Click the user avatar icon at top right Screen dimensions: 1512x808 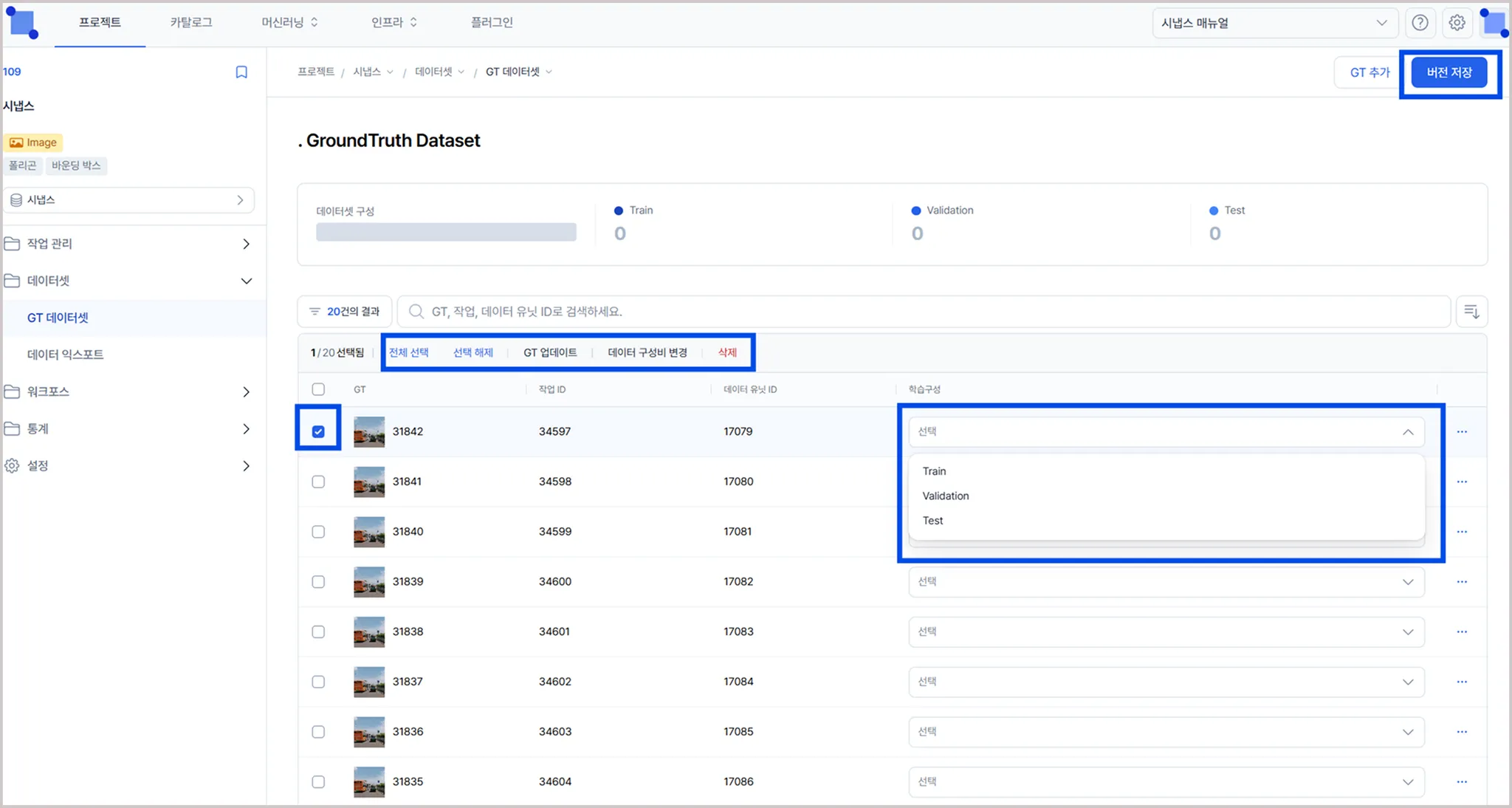[1494, 23]
